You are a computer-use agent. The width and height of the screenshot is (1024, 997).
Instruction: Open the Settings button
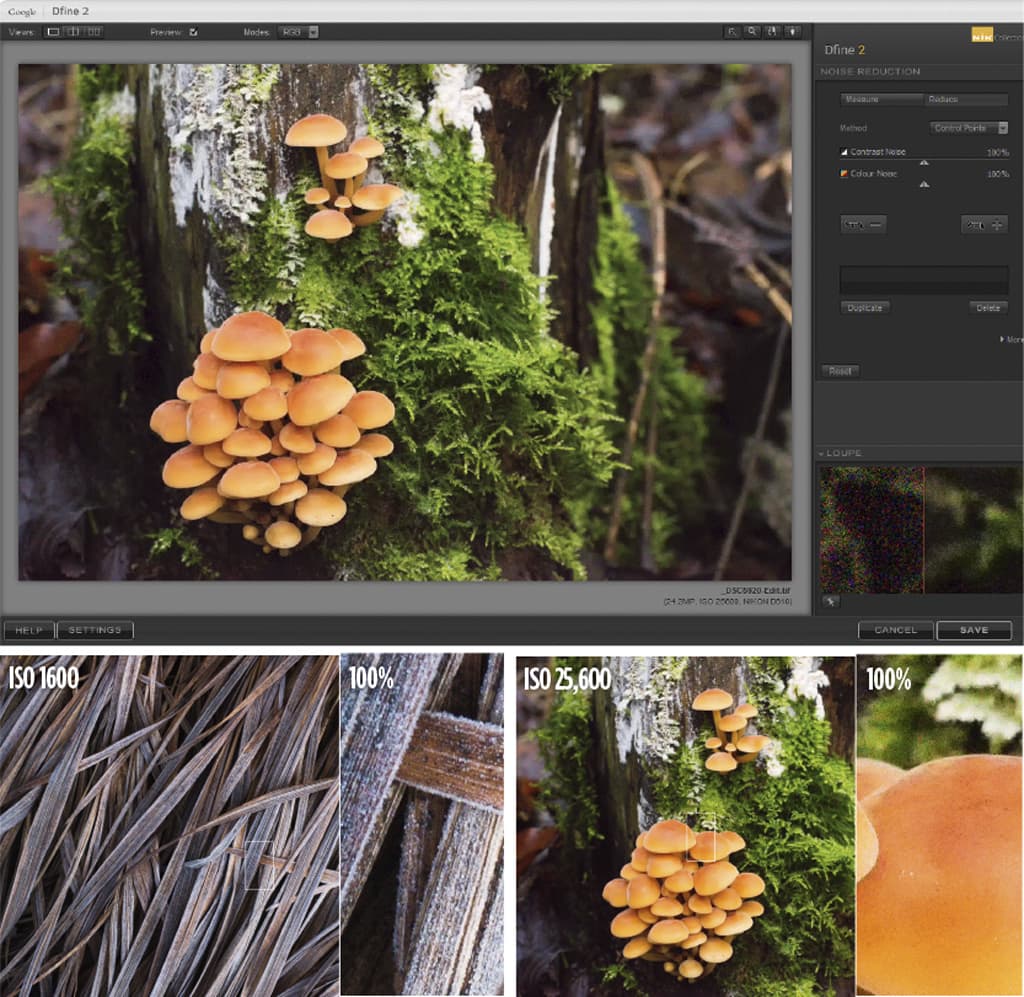(95, 630)
